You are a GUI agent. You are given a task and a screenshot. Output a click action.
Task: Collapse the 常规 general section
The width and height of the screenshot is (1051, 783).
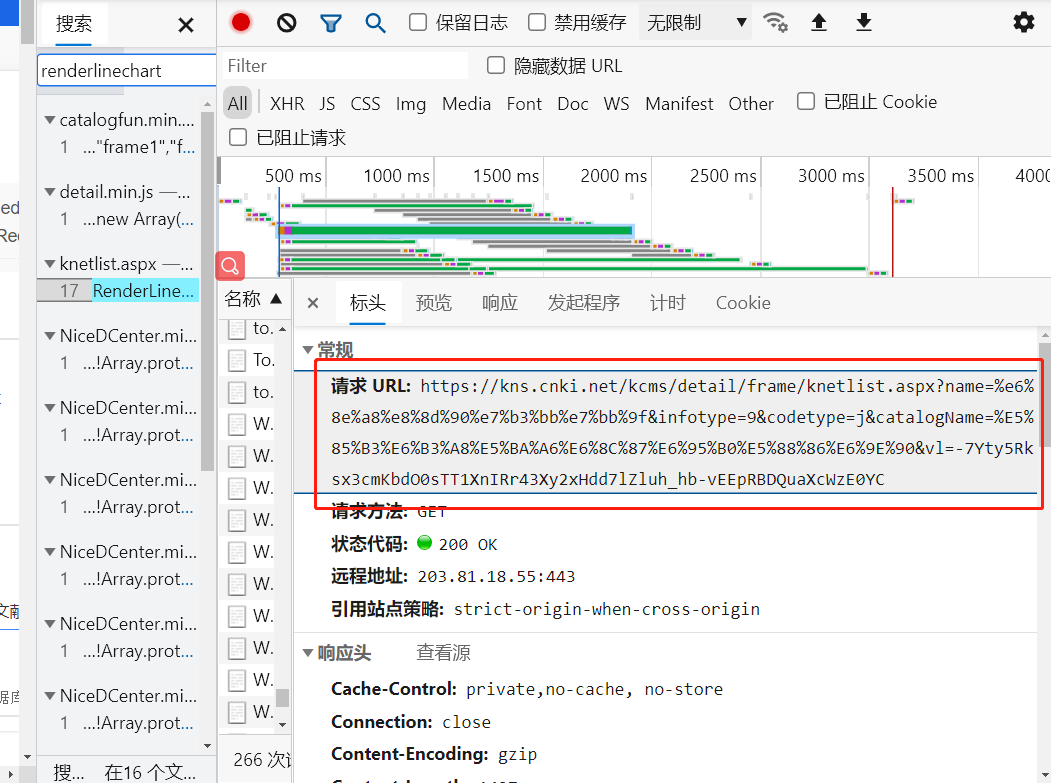click(x=308, y=349)
